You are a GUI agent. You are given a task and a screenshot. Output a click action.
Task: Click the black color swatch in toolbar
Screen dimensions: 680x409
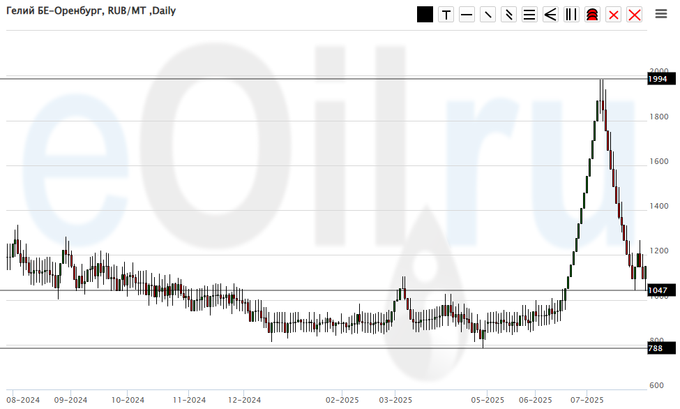pyautogui.click(x=425, y=14)
